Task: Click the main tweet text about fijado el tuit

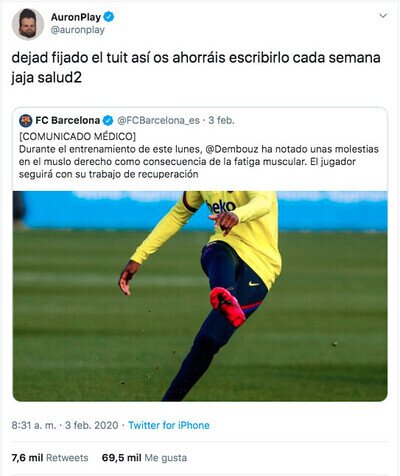Action: pyautogui.click(x=196, y=68)
